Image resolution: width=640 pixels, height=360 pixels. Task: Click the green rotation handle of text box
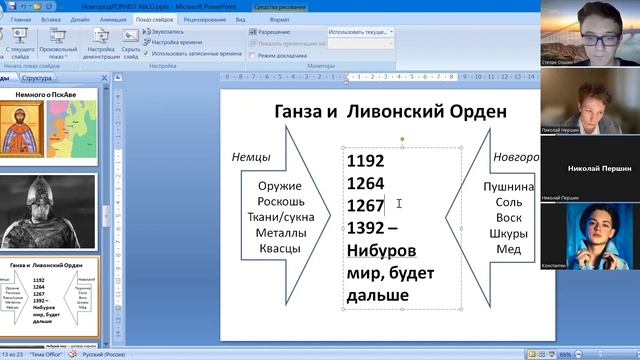(x=402, y=140)
